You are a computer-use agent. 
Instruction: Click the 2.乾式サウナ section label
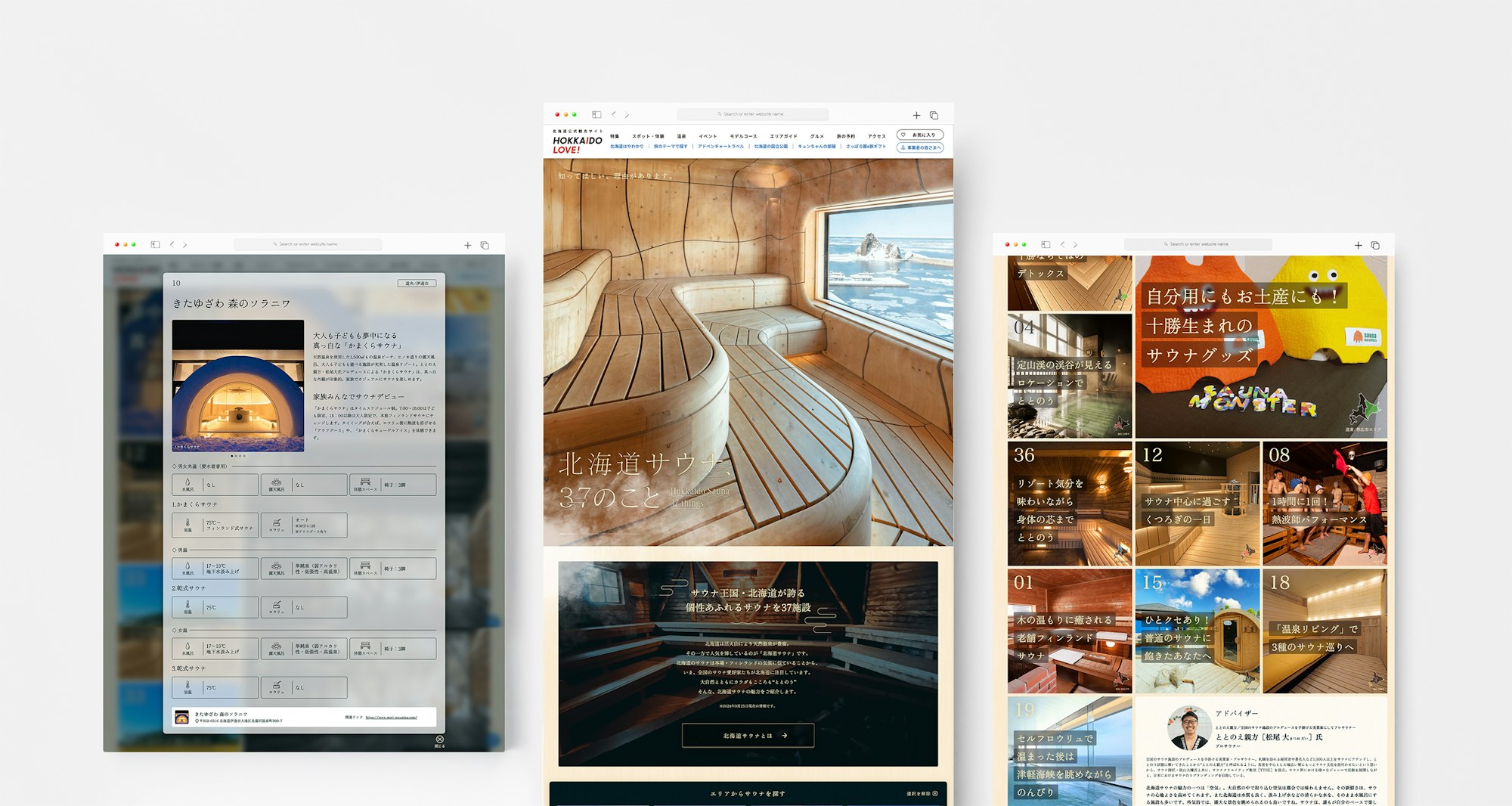tap(189, 588)
